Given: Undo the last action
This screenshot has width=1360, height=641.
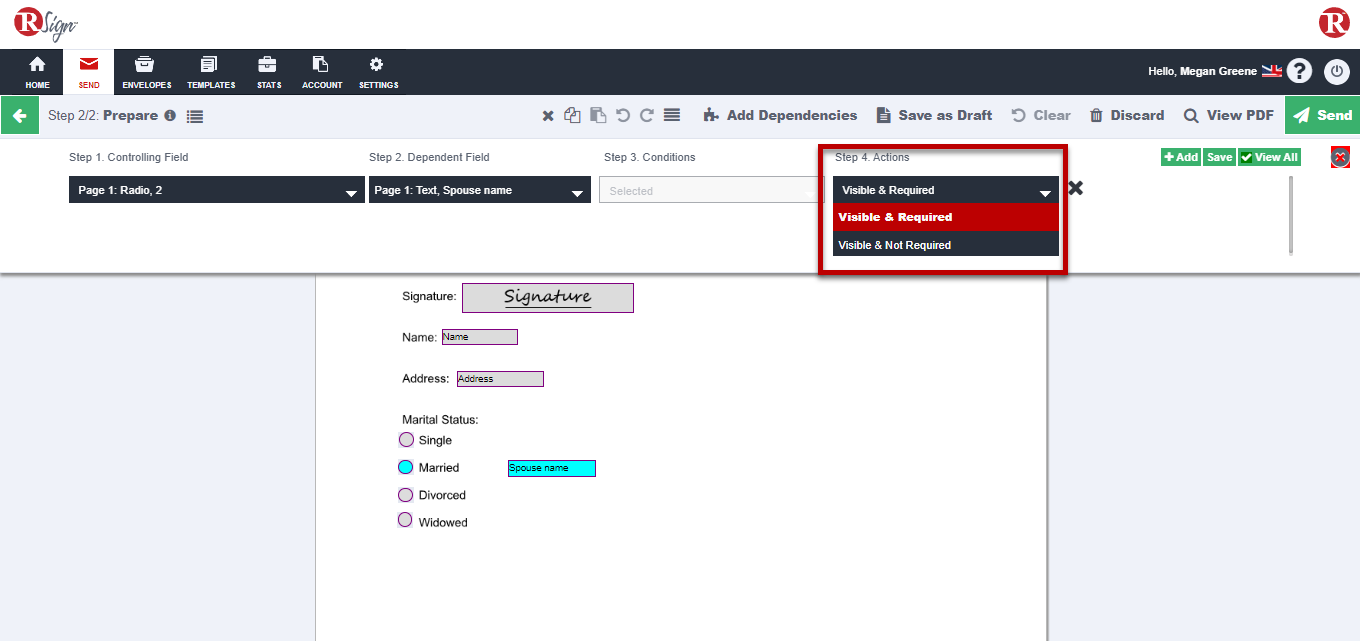Looking at the screenshot, I should tap(623, 115).
